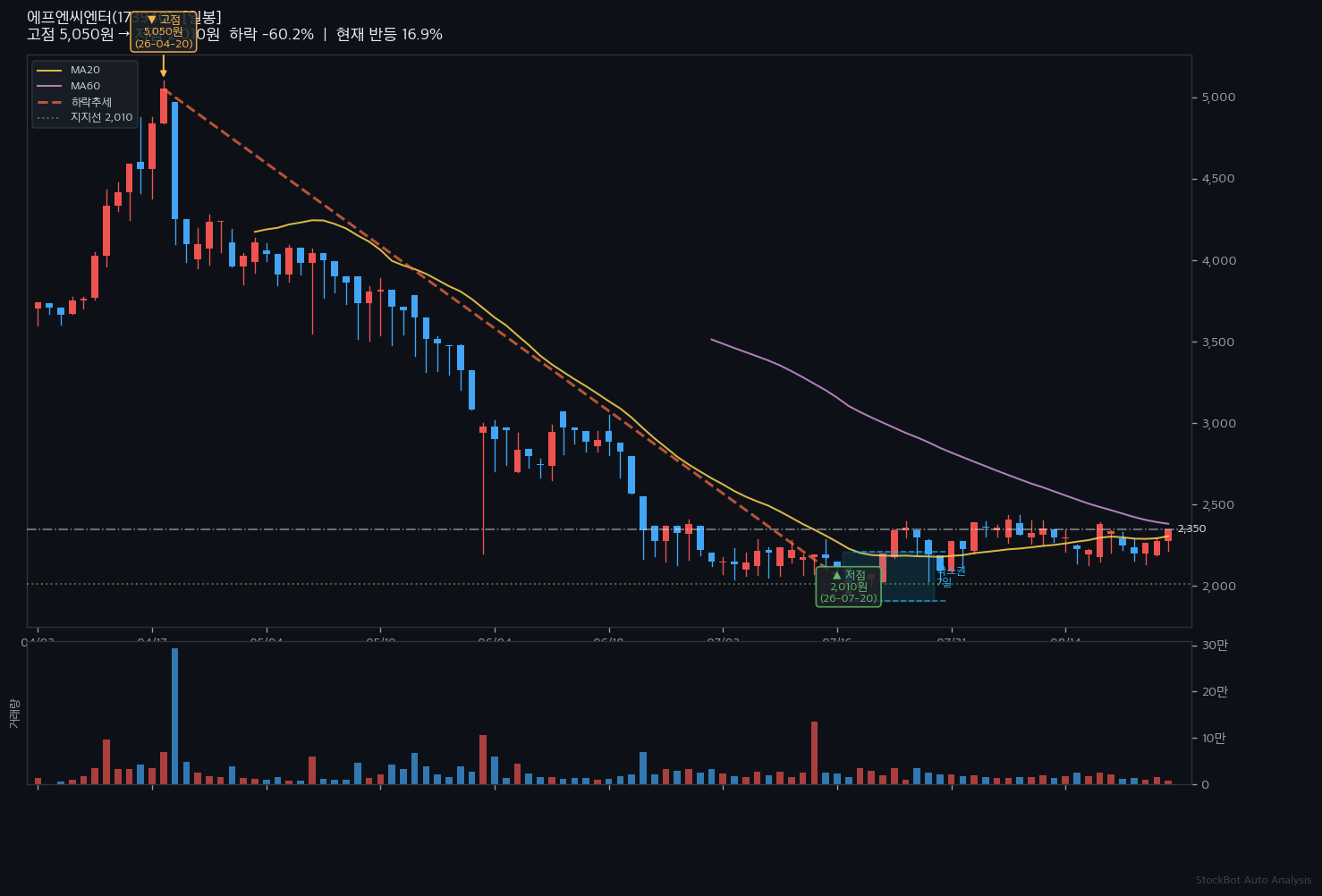Click the 고점 5,050원 (26-04-20) annotation box
The image size is (1322, 896).
164,31
